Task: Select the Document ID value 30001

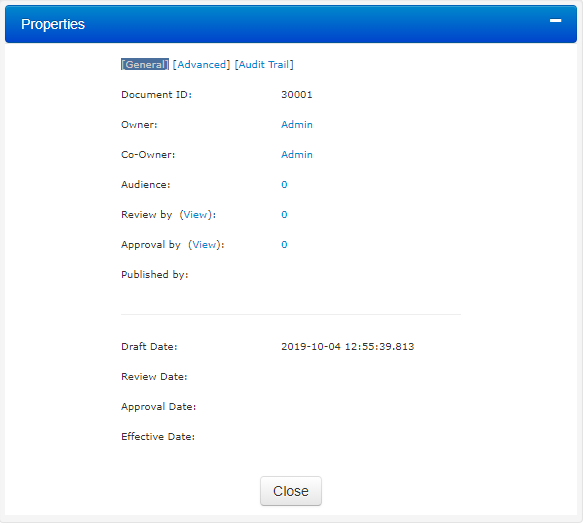Action: point(297,95)
